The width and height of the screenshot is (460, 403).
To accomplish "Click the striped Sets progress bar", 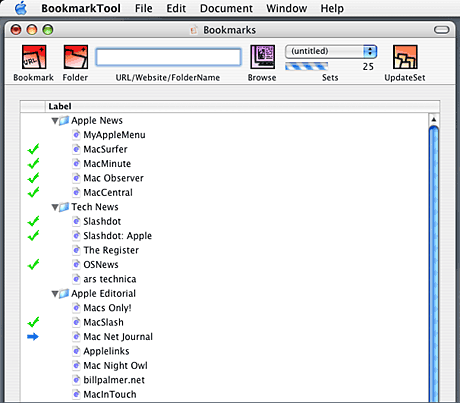I will 306,66.
